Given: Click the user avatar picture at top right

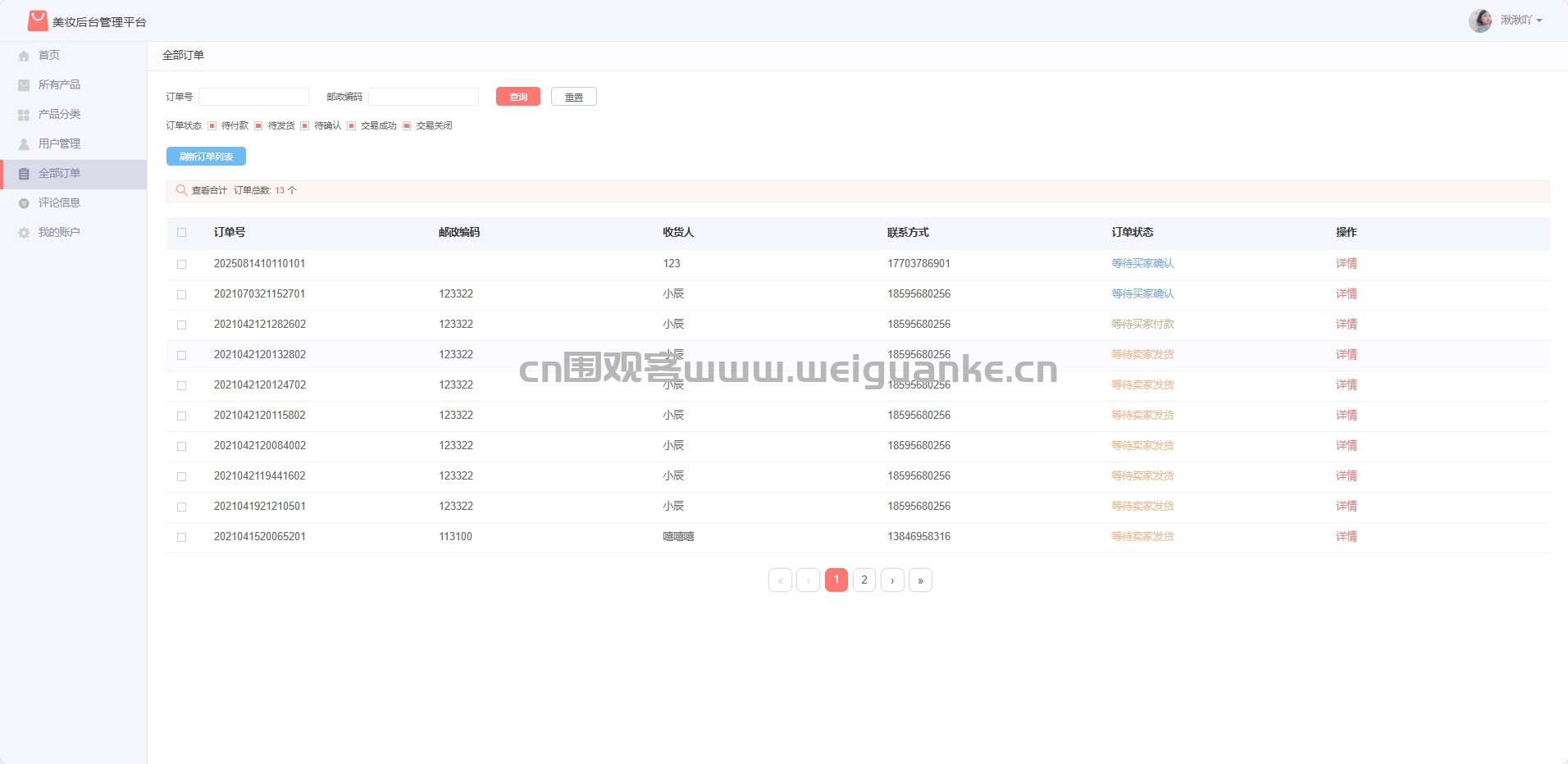Looking at the screenshot, I should coord(1479,20).
